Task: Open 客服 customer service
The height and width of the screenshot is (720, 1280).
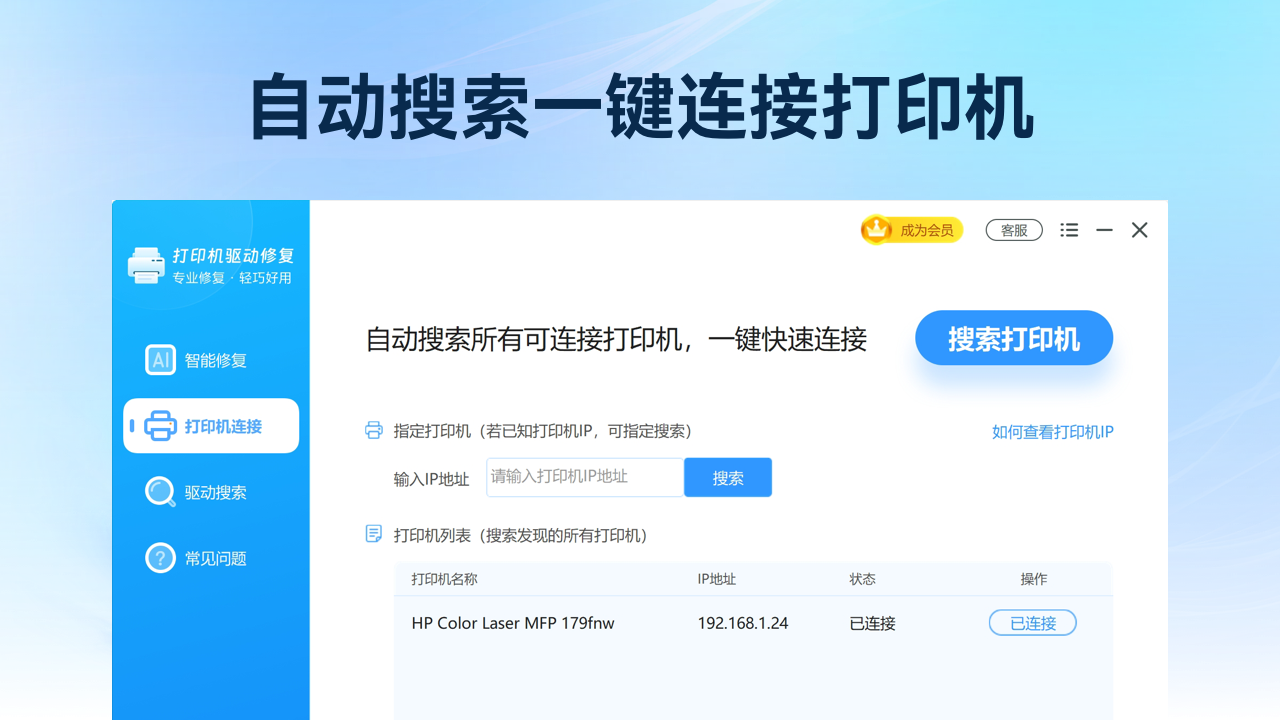Action: point(1014,230)
